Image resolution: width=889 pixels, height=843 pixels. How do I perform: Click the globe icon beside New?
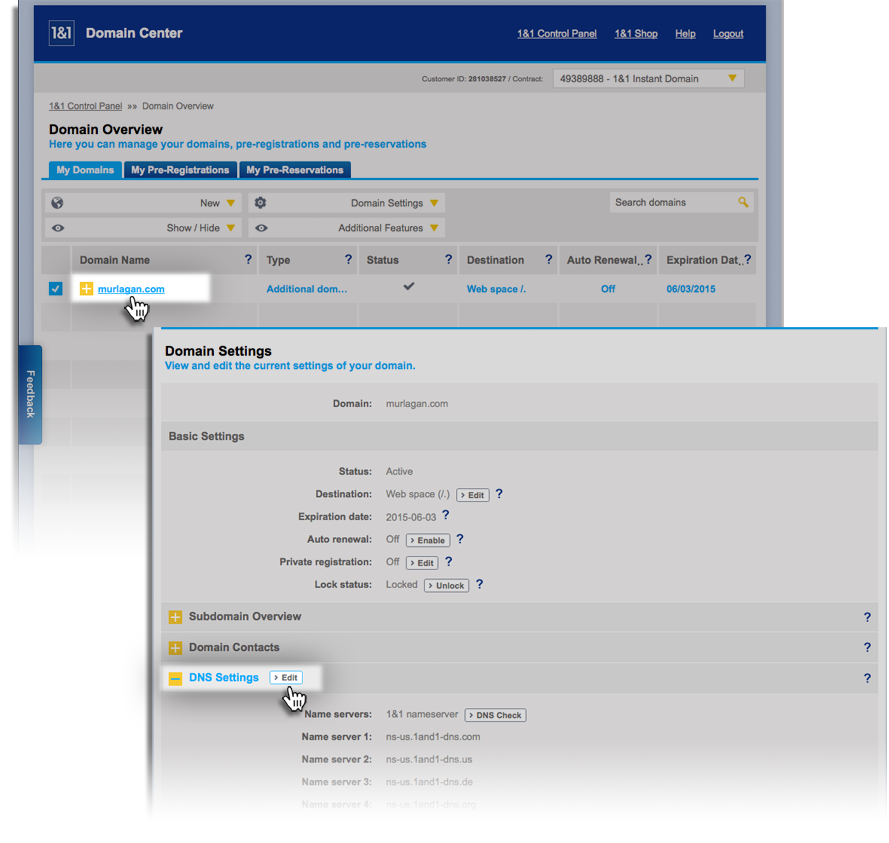point(57,203)
